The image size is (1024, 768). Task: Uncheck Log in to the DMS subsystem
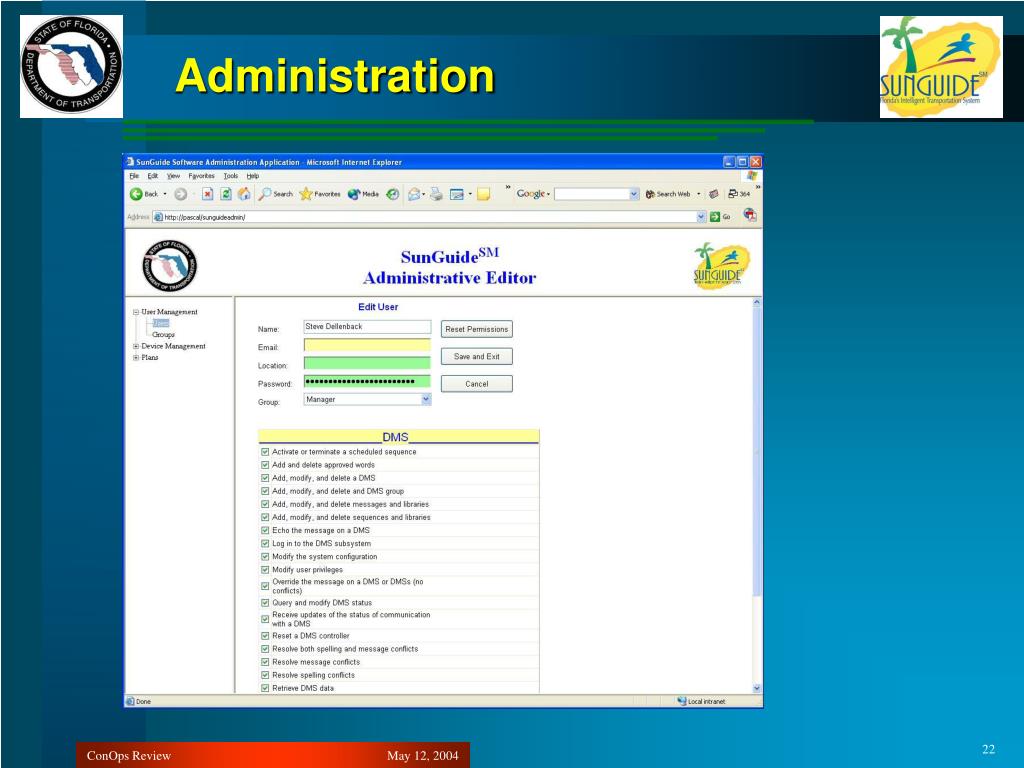click(265, 543)
